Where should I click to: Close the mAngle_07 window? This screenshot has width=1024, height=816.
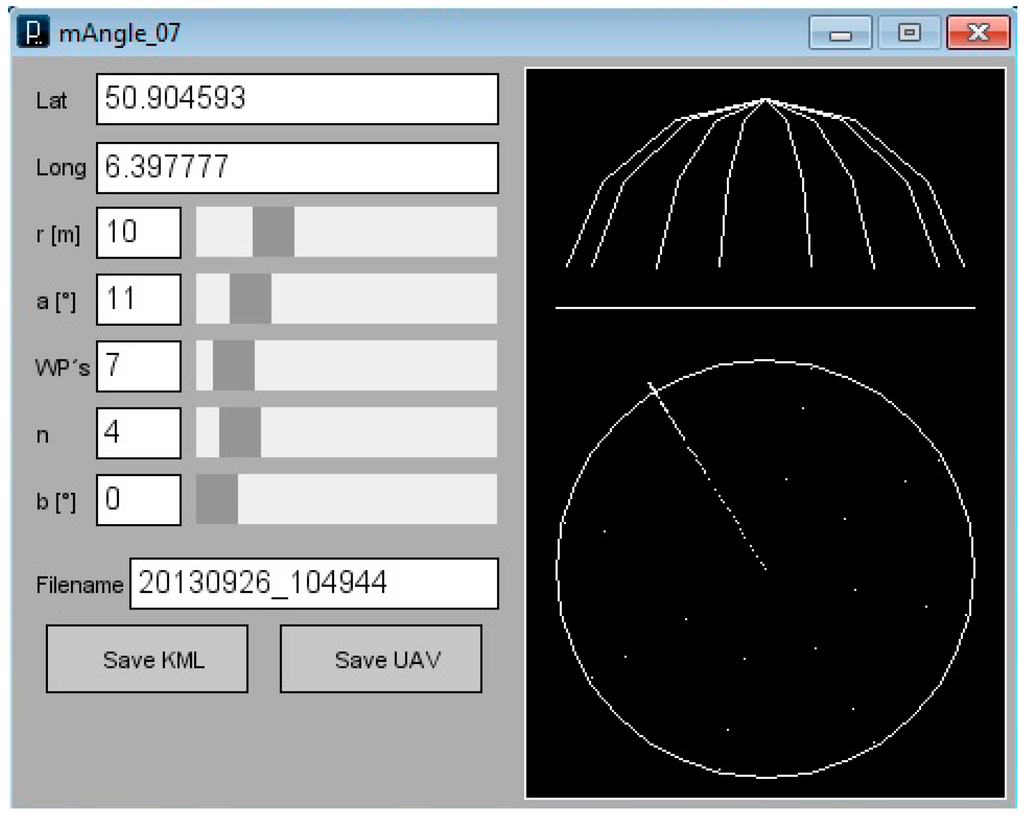click(976, 34)
